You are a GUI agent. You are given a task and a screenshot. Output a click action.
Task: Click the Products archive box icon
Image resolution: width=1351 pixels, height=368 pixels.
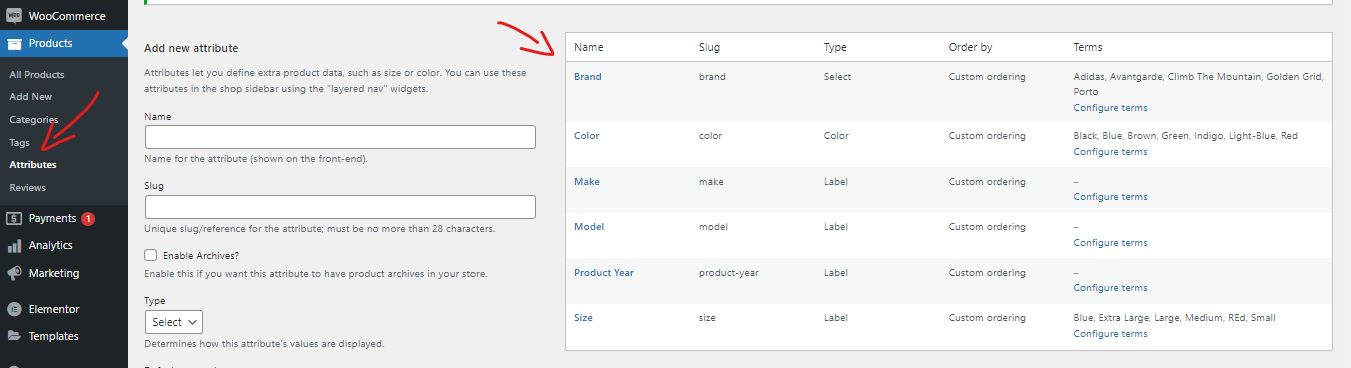15,44
